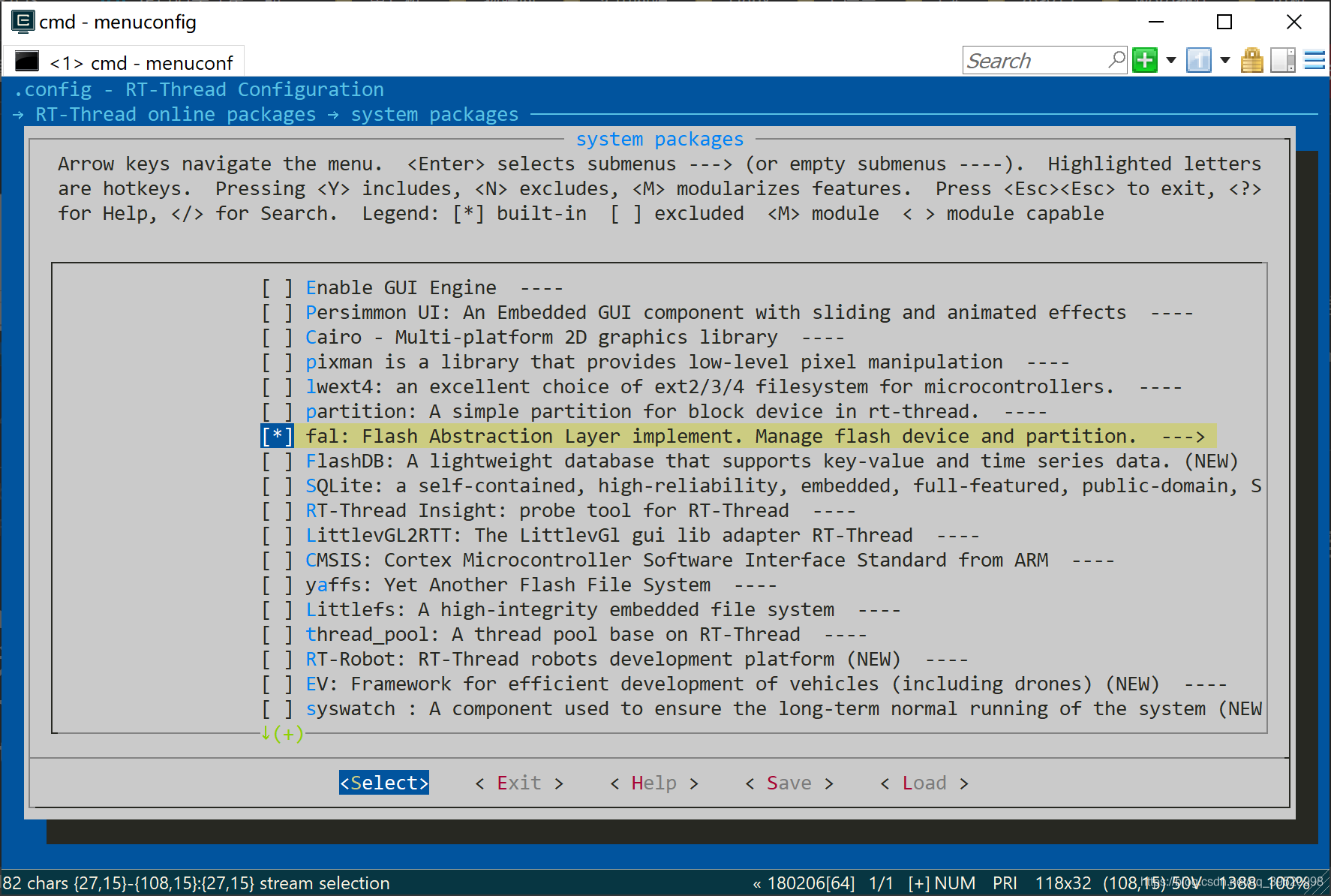The width and height of the screenshot is (1331, 896).
Task: Select 'SQLite: a self-contained' entry
Action: tap(783, 486)
